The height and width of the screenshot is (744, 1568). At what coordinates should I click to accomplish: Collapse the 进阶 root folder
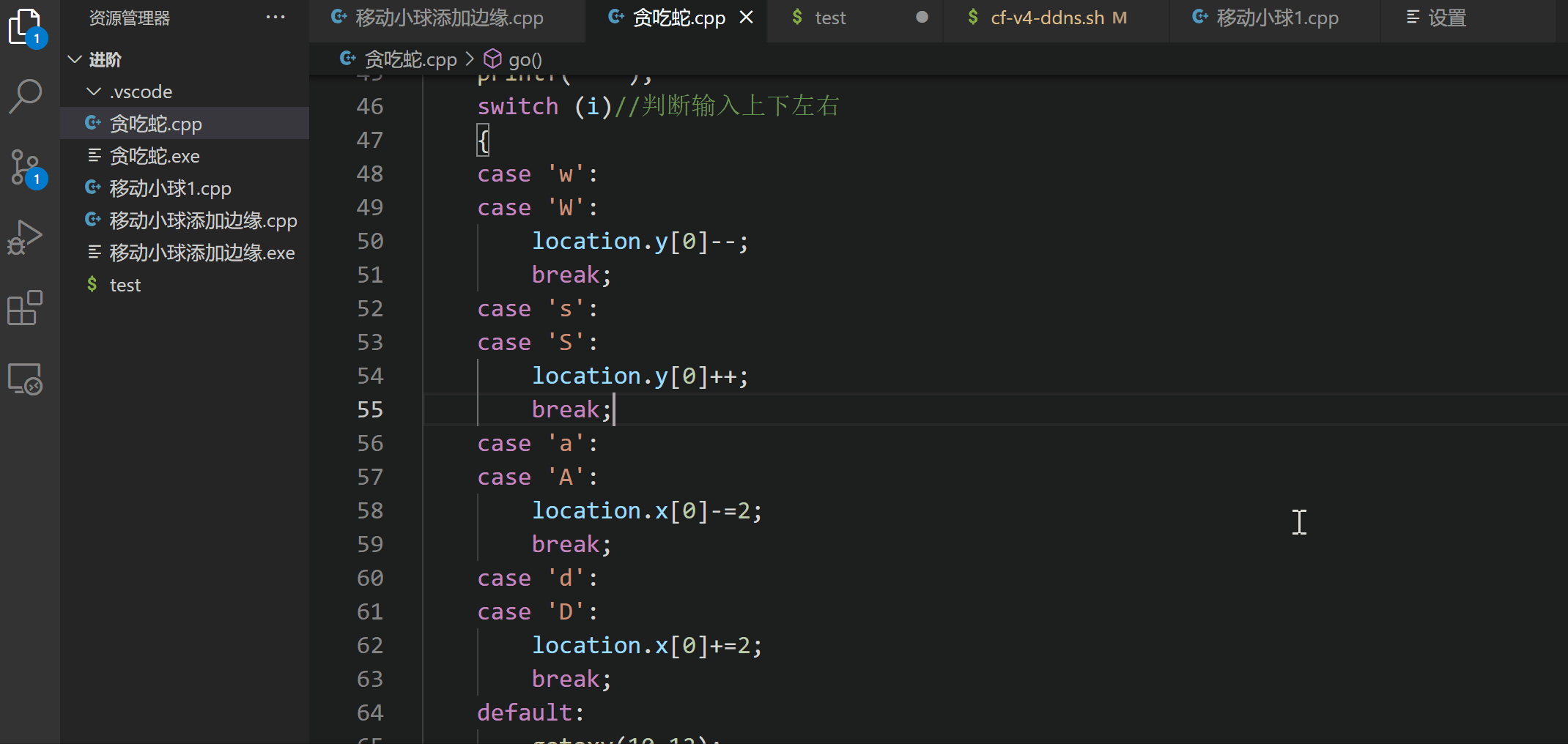74,59
